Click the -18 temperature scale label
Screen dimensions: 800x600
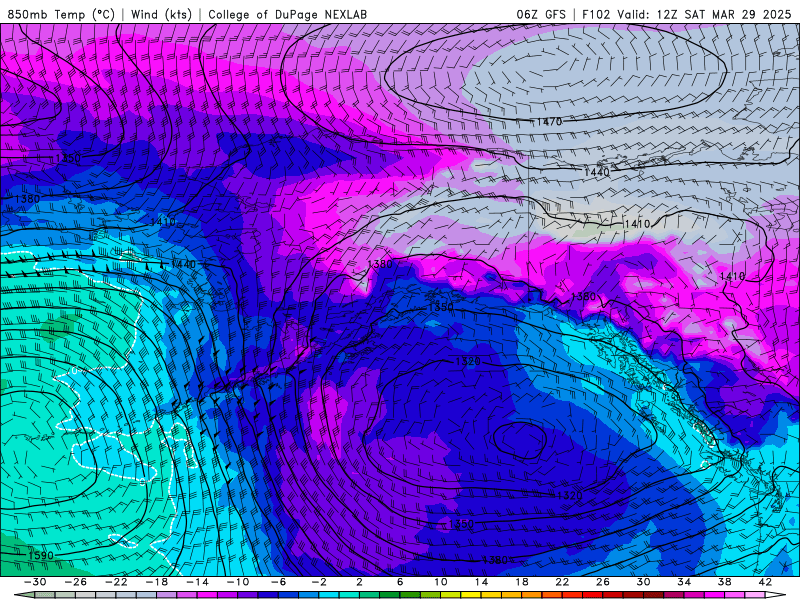click(157, 582)
